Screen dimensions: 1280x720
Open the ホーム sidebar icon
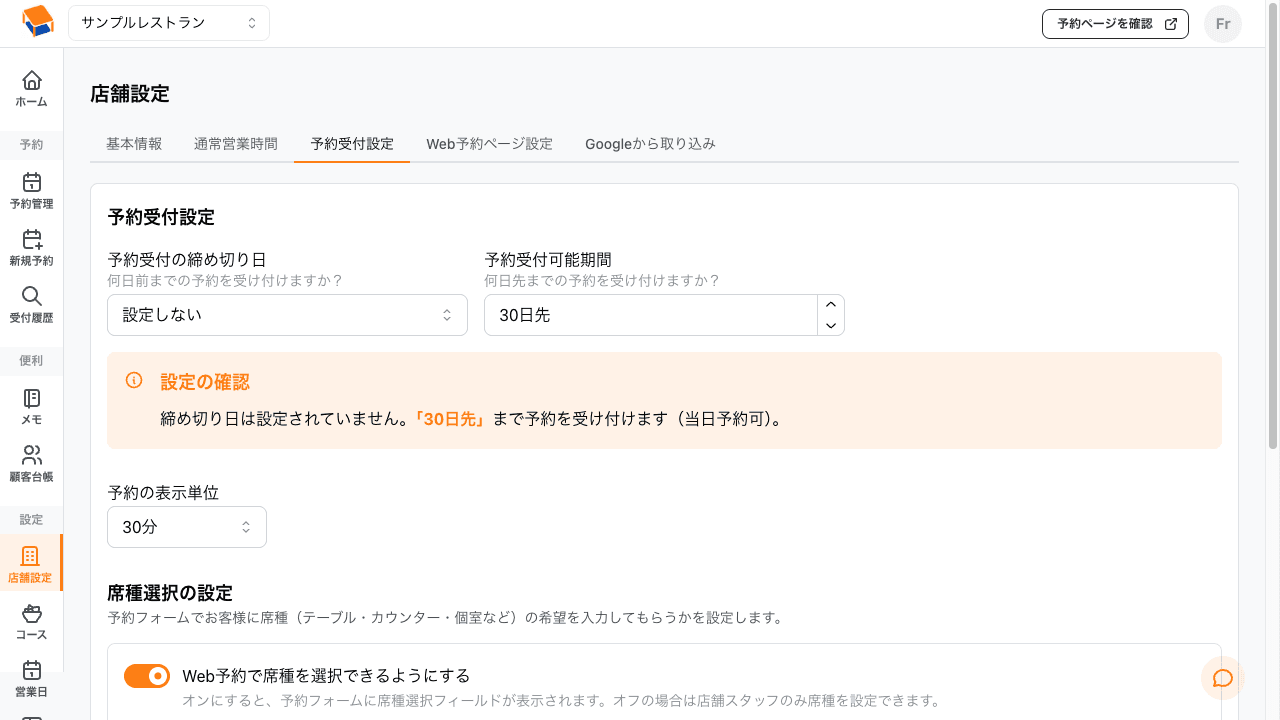[31, 89]
